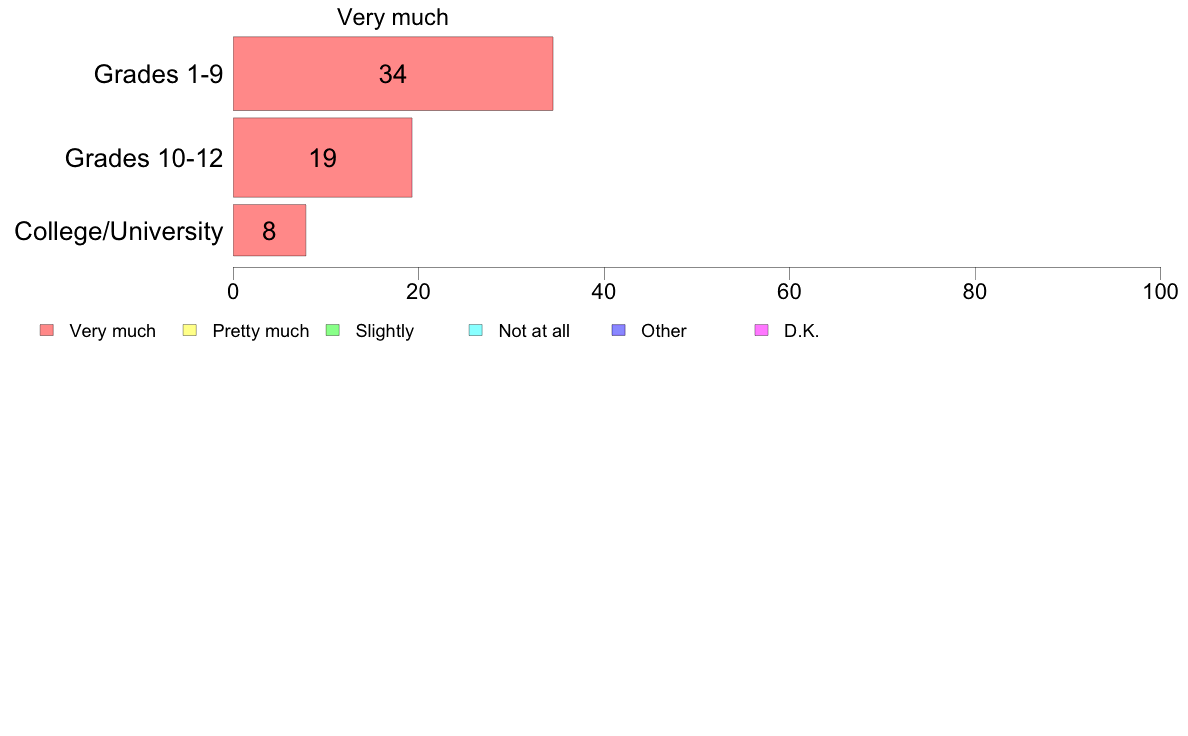Screen dimensions: 1188x736
Task: Click the magenta D.K. legend swatch
Action: pos(761,330)
